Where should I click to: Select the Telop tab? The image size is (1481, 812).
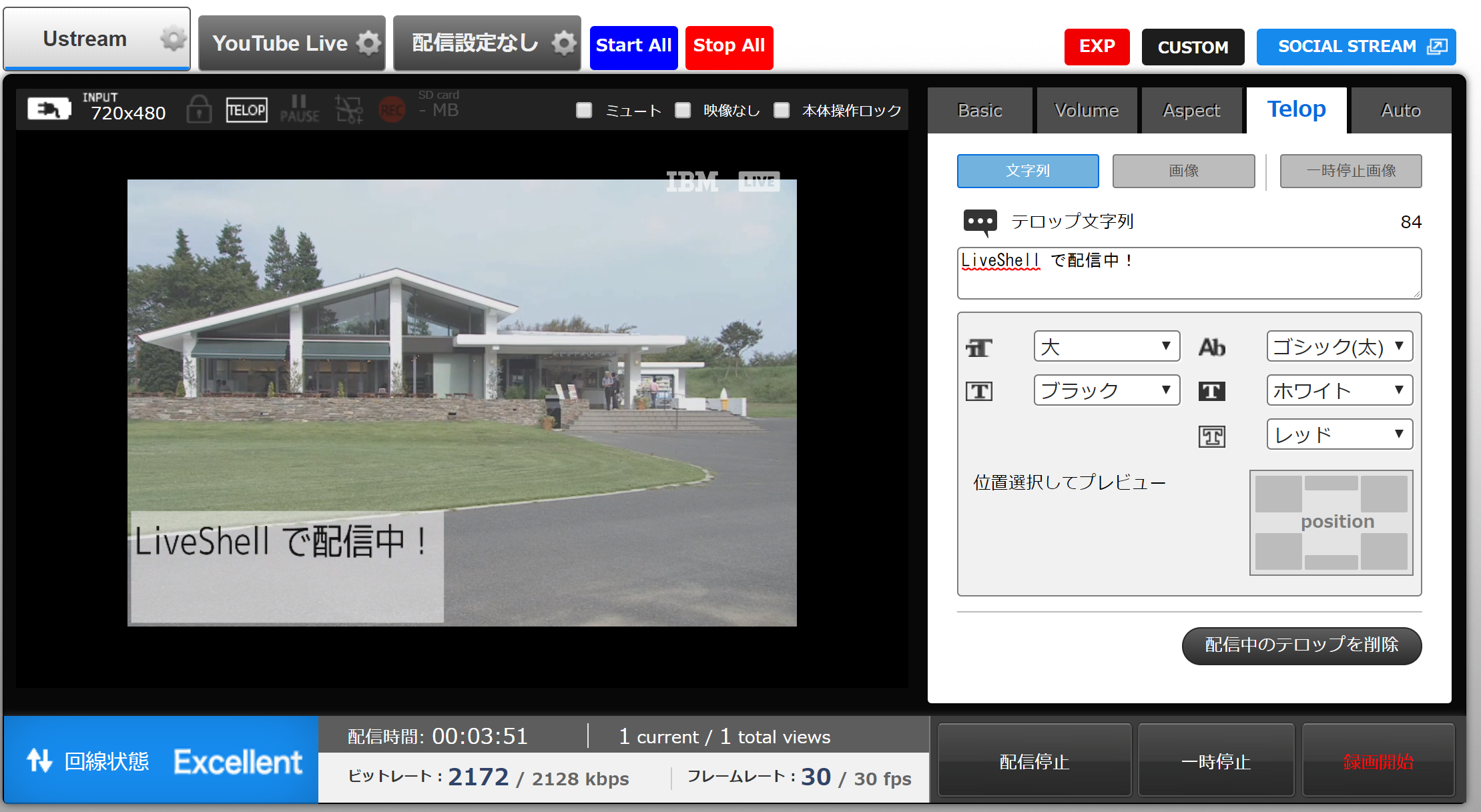(1296, 110)
